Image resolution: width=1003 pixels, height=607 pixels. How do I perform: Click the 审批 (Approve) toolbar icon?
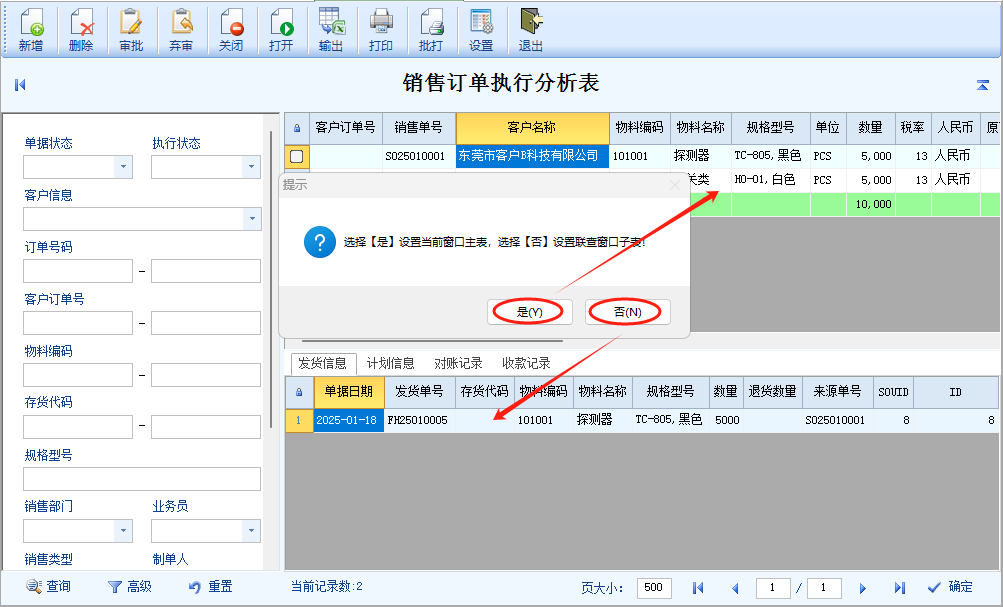coord(131,30)
